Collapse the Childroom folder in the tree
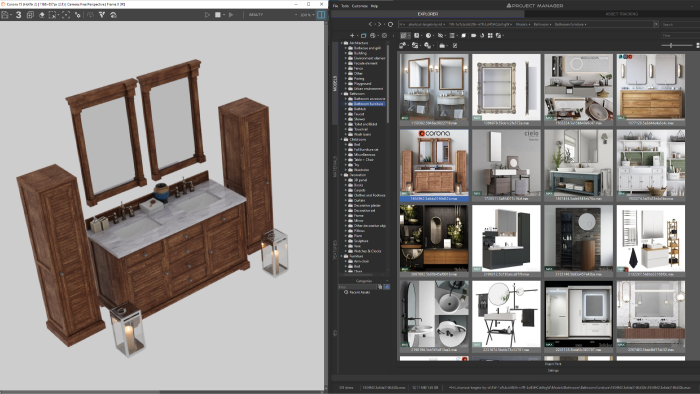Image resolution: width=700 pixels, height=394 pixels. tap(342, 140)
